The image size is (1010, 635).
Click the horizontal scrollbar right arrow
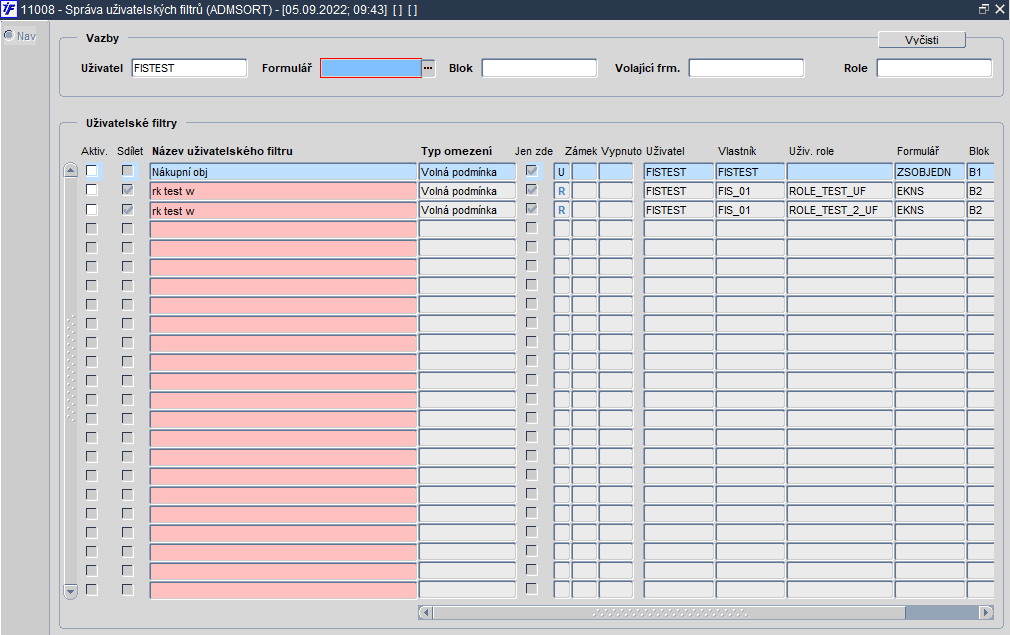pos(986,612)
